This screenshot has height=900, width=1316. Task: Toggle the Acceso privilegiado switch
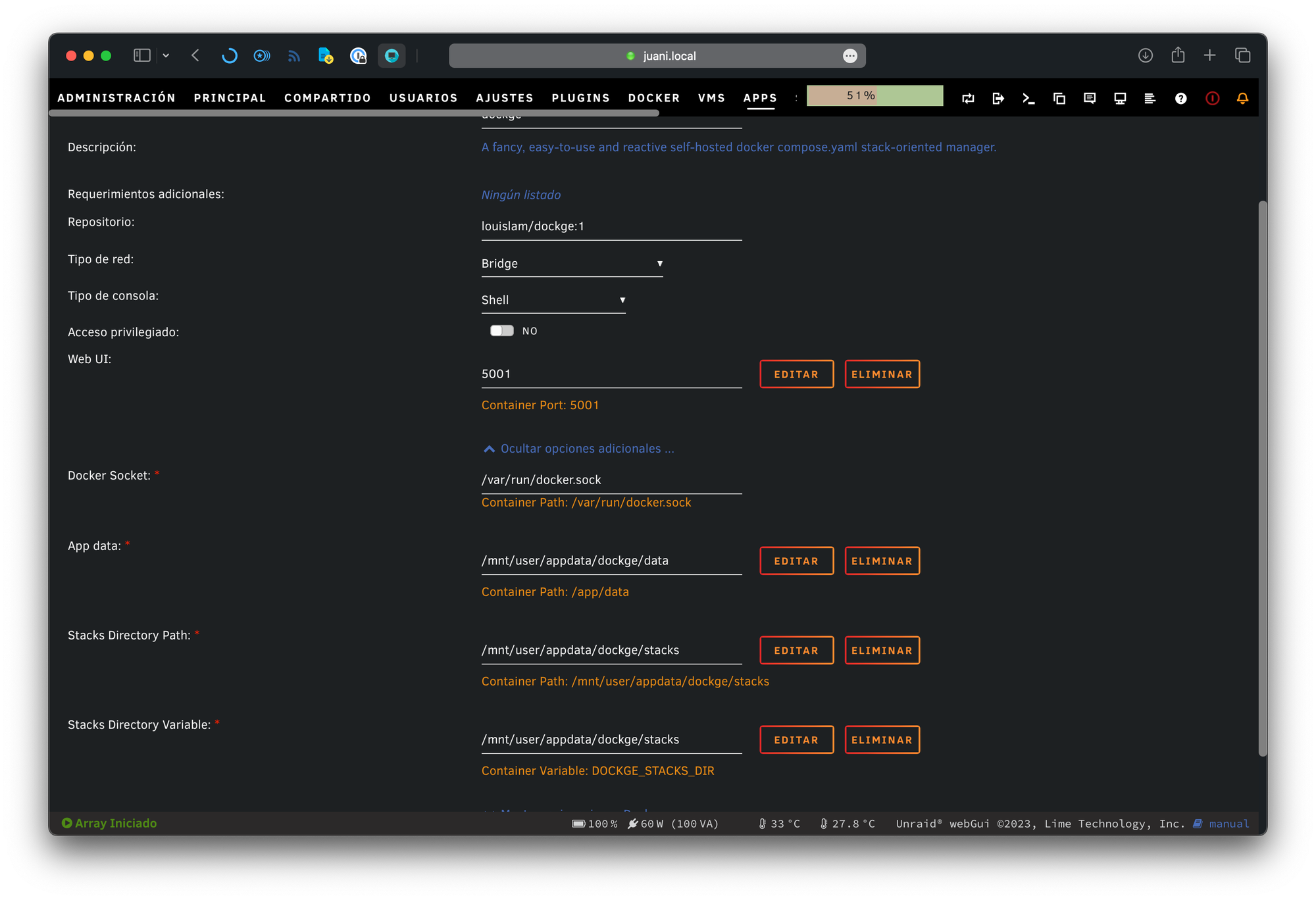[501, 331]
